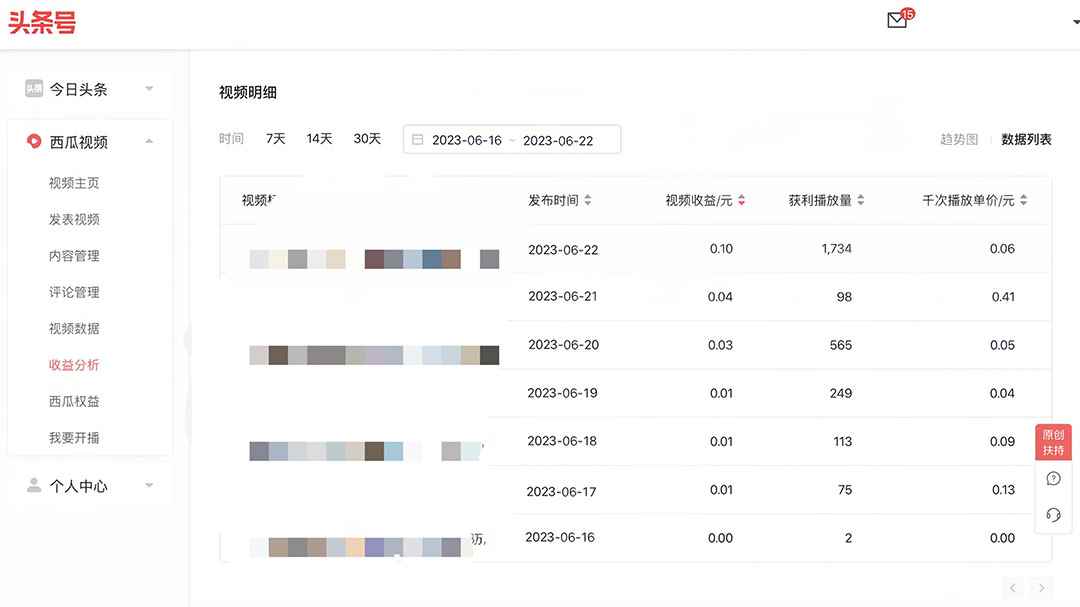Viewport: 1080px width, 607px height.
Task: Collapse the 西瓜视频 section chevron
Action: coord(149,141)
